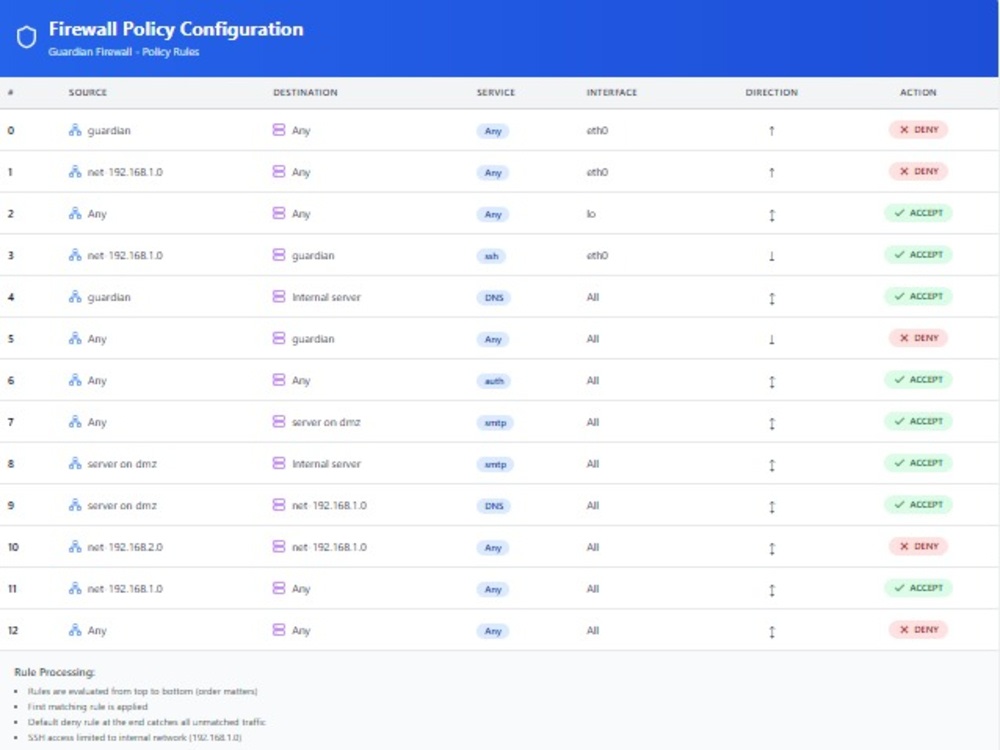
Task: Select the SERVICE column header
Action: [x=496, y=92]
